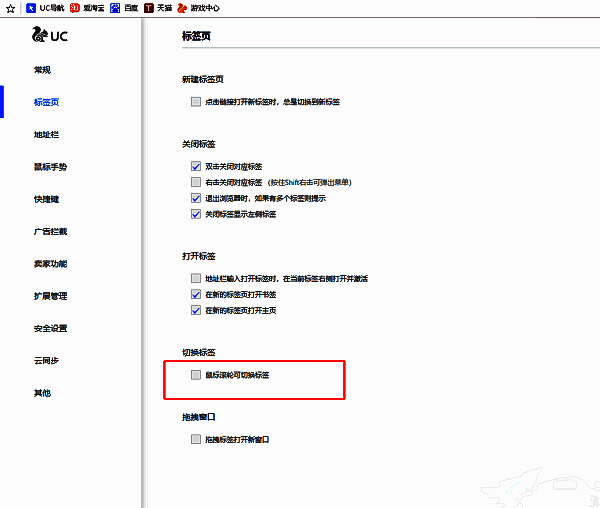The width and height of the screenshot is (600, 508).
Task: Click the UC squirrel logo
Action: (50, 35)
